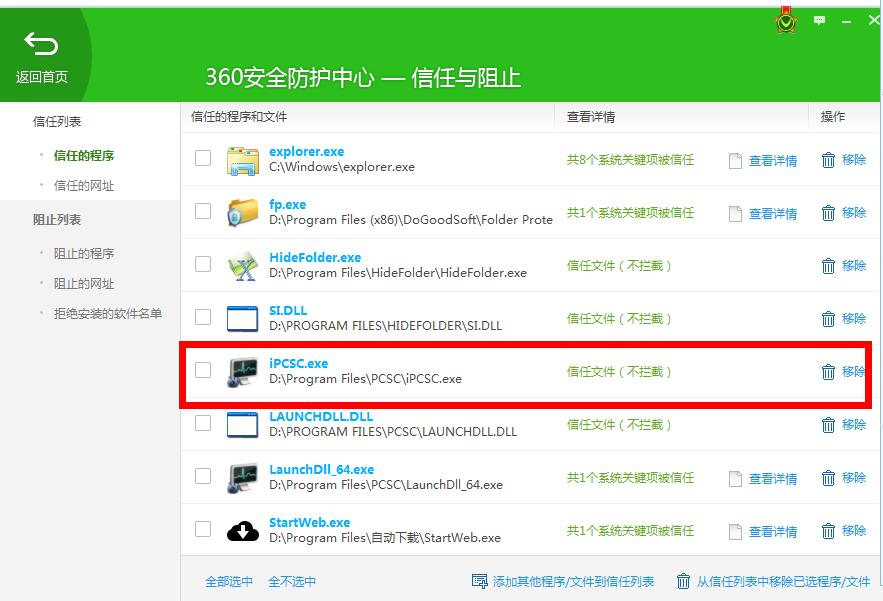This screenshot has height=601, width=883.
Task: Click document icon in LaunchDll_64.exe row
Action: (x=735, y=479)
